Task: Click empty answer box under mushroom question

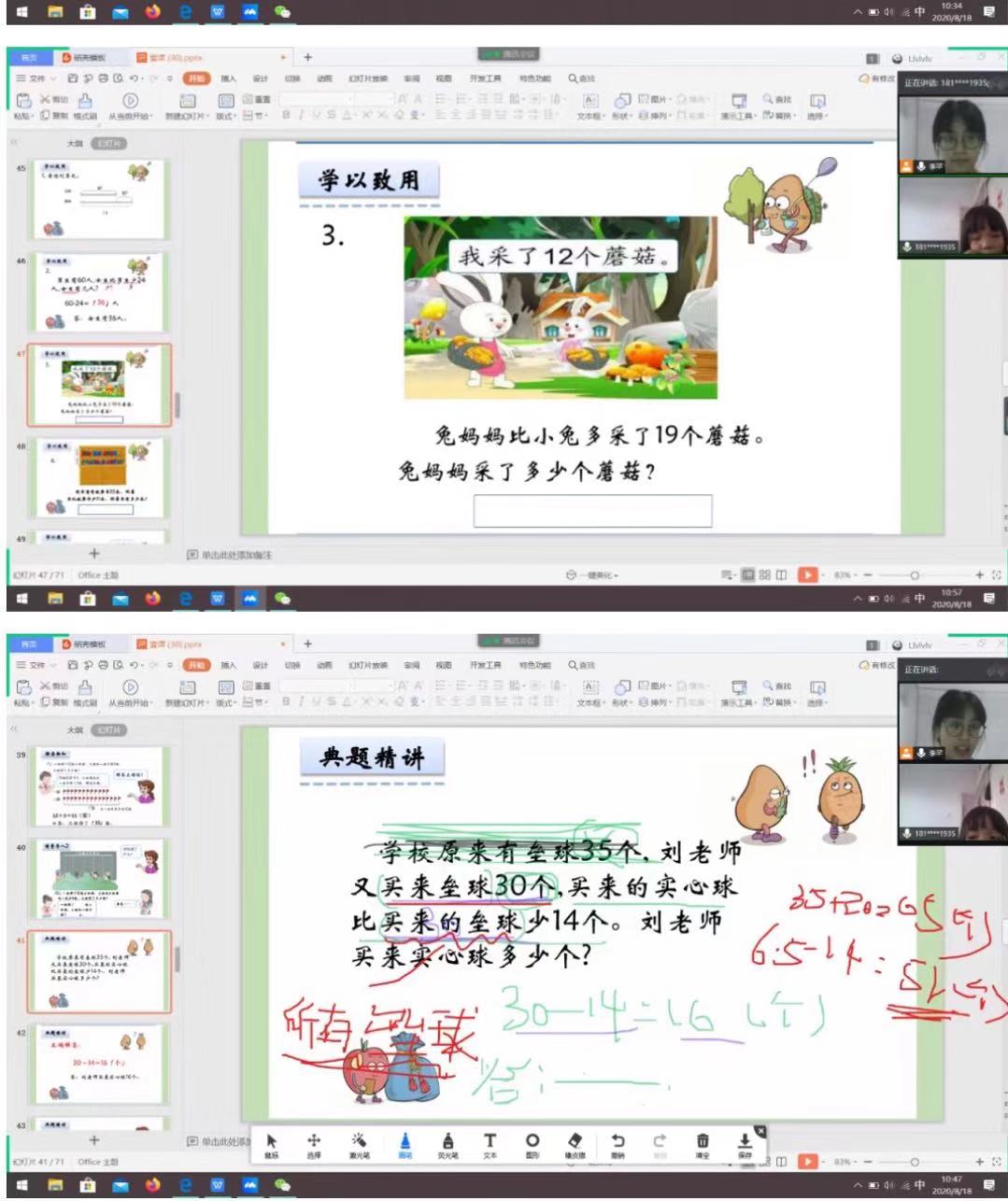Action: click(x=592, y=511)
